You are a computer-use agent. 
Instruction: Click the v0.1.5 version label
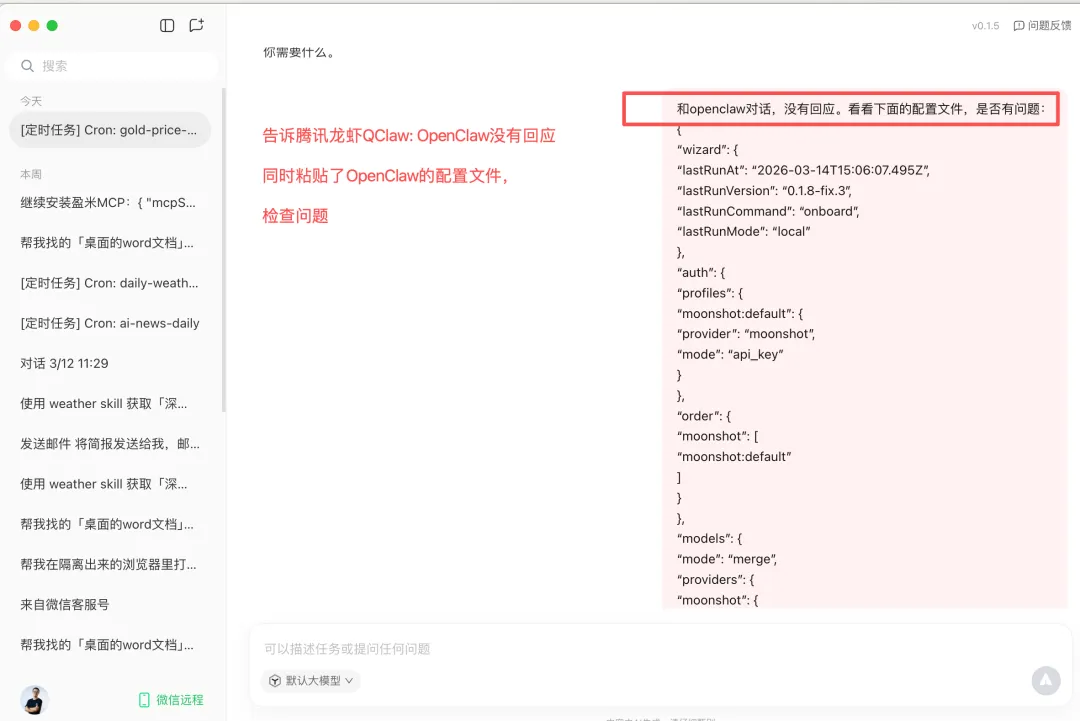point(985,25)
